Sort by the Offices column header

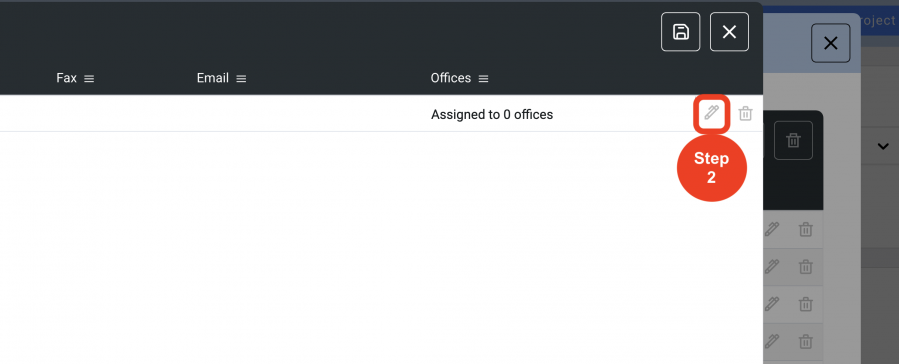(x=451, y=78)
